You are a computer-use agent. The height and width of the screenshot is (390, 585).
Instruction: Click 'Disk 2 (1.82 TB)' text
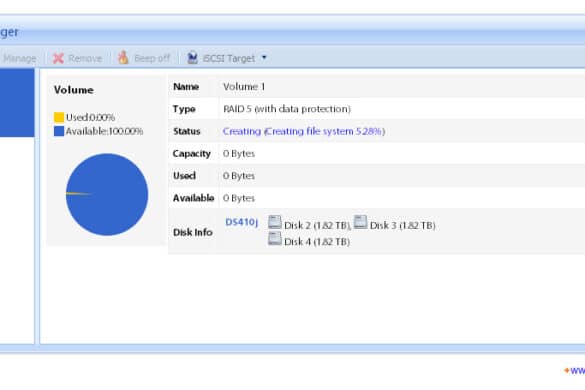317,225
